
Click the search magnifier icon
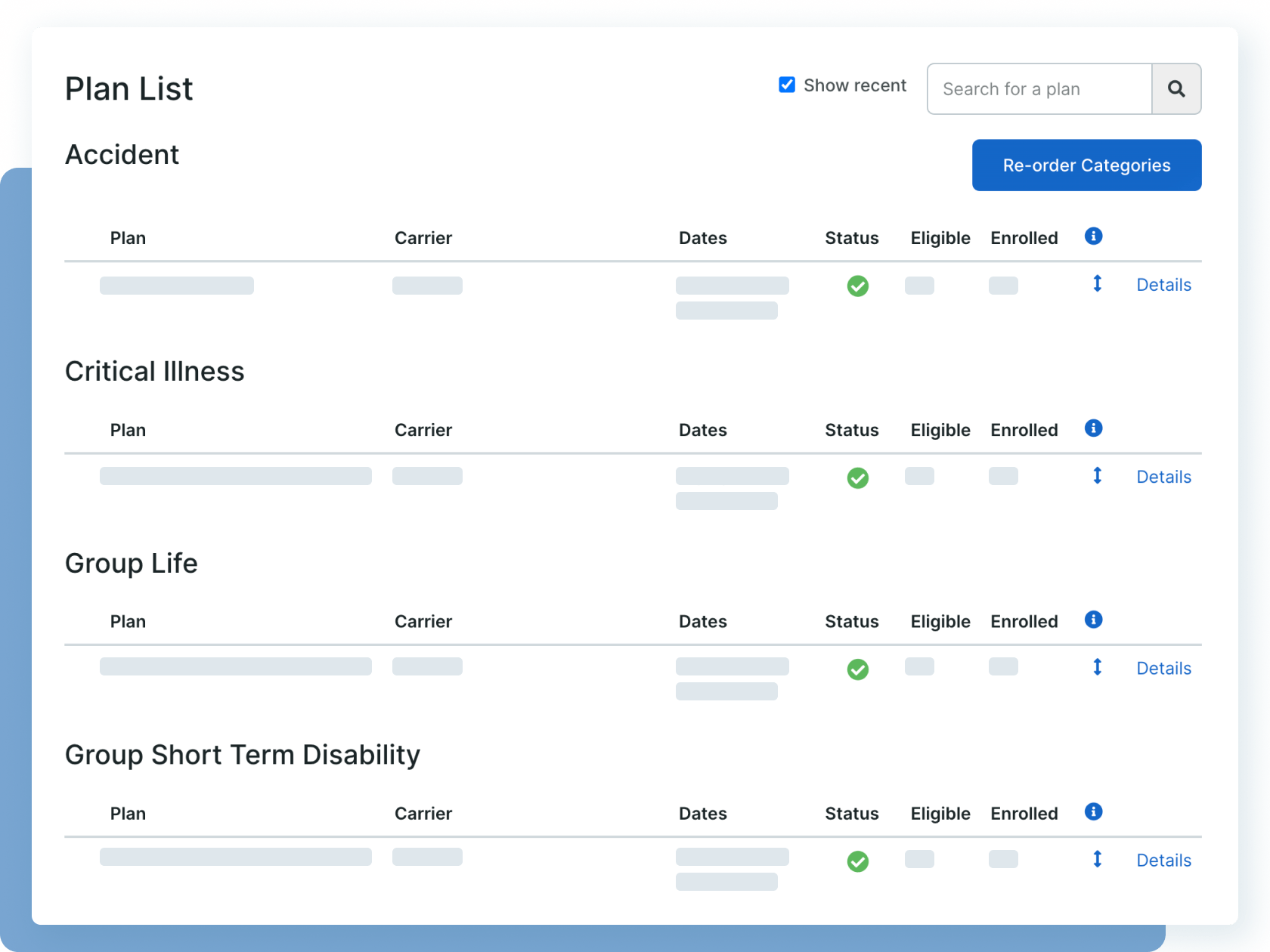pyautogui.click(x=1176, y=88)
